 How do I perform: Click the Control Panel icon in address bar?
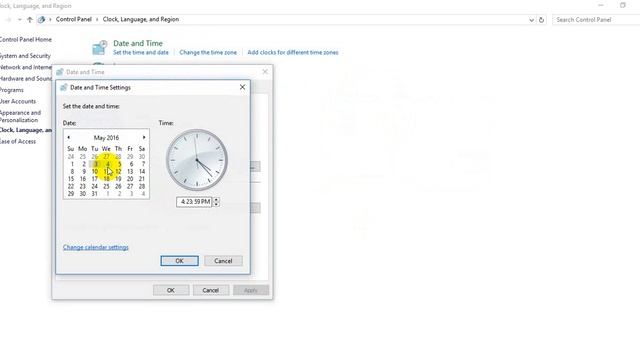coord(41,20)
